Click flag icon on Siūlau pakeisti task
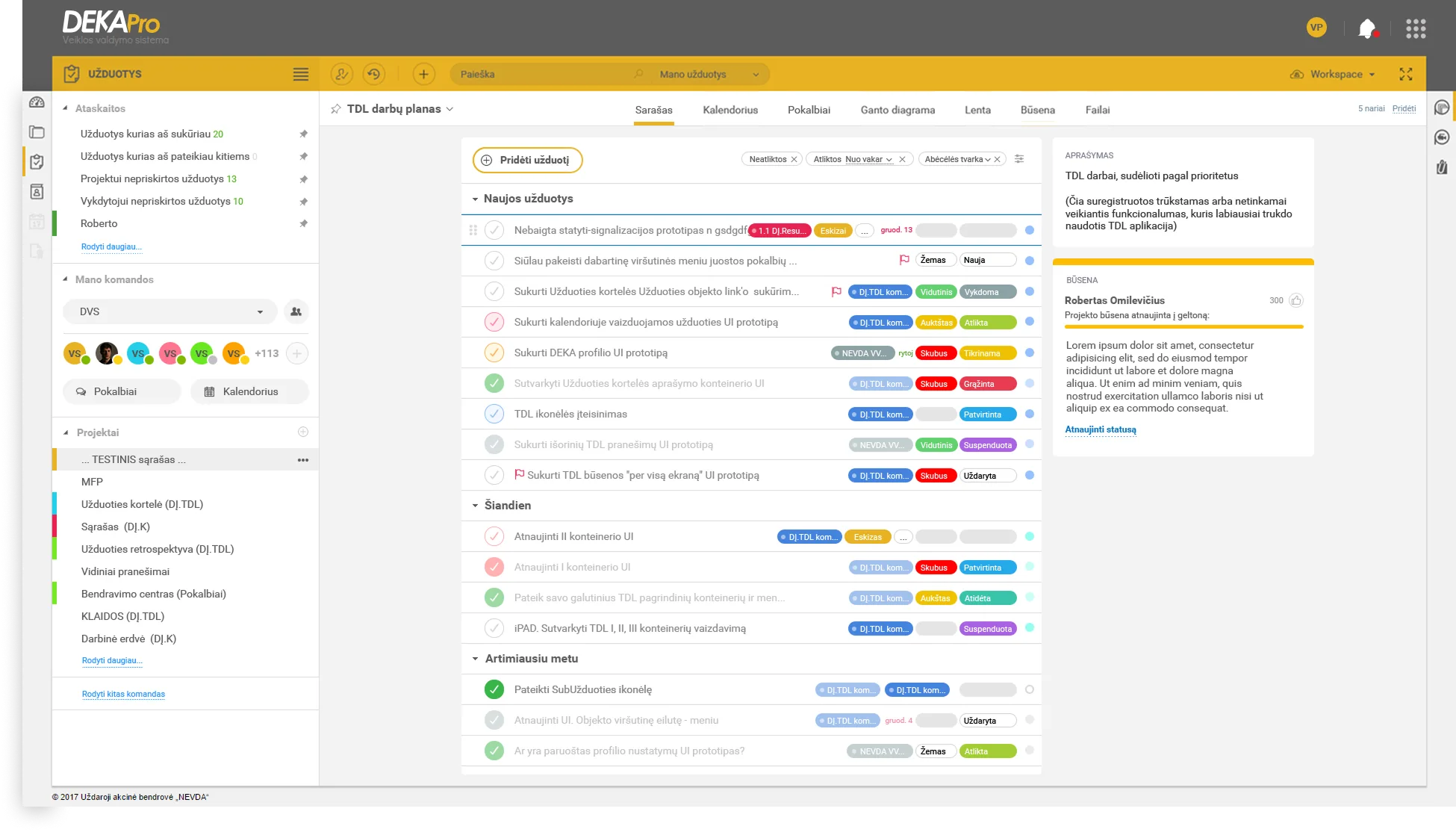The image size is (1456, 832). (904, 260)
